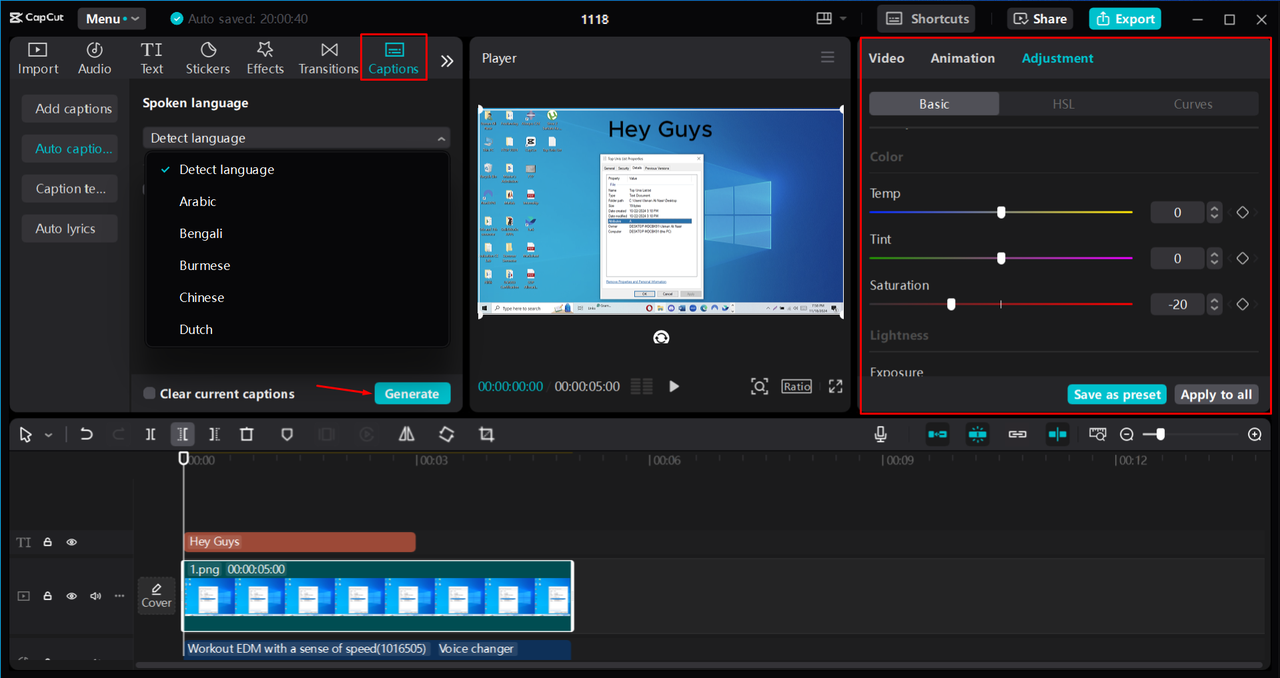Add a keyframe for Saturation
This screenshot has height=678, width=1280.
click(x=1243, y=304)
